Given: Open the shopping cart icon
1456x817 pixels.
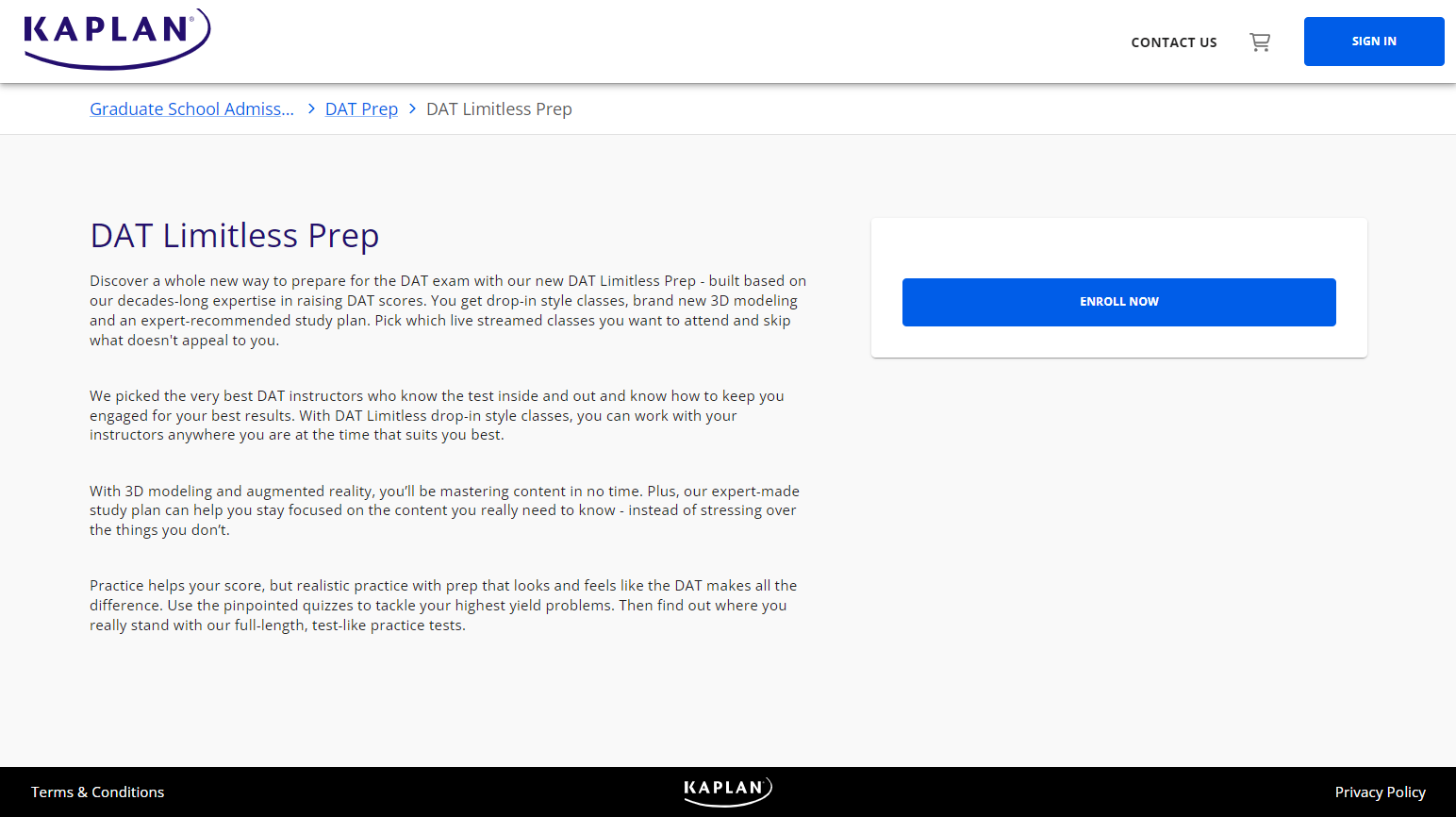Looking at the screenshot, I should [1260, 42].
